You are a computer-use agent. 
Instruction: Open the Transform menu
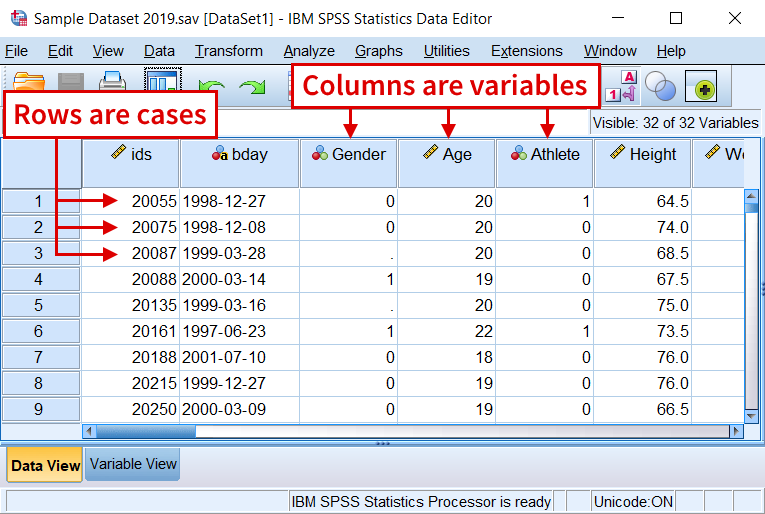pyautogui.click(x=228, y=51)
